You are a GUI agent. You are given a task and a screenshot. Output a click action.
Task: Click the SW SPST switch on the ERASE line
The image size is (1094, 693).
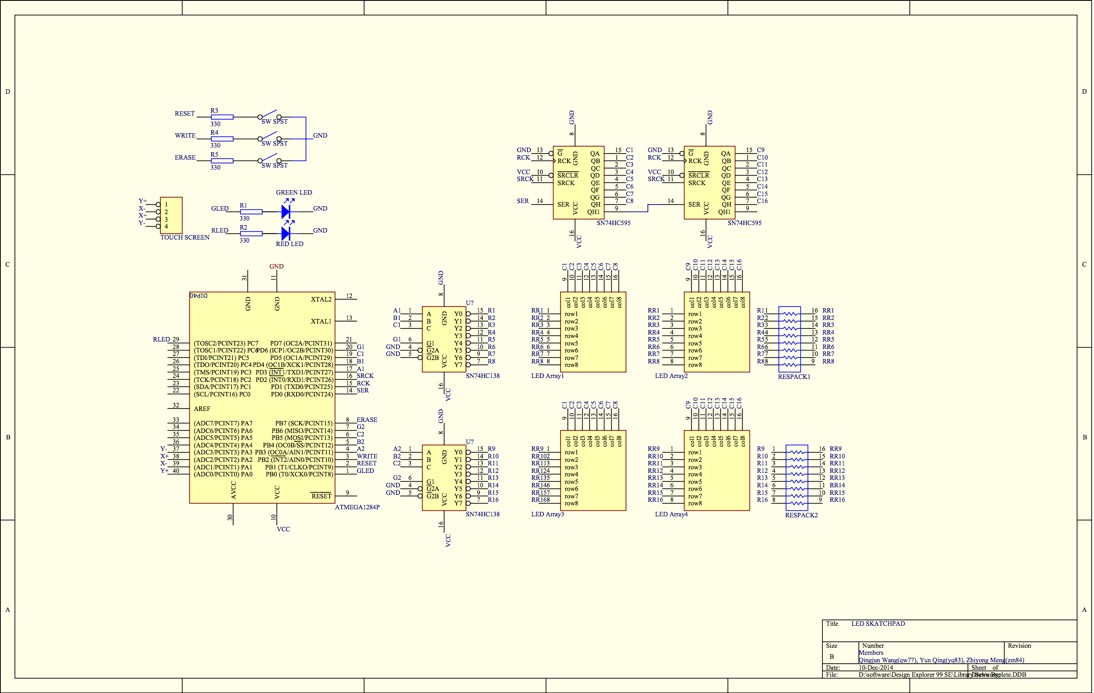[270, 160]
